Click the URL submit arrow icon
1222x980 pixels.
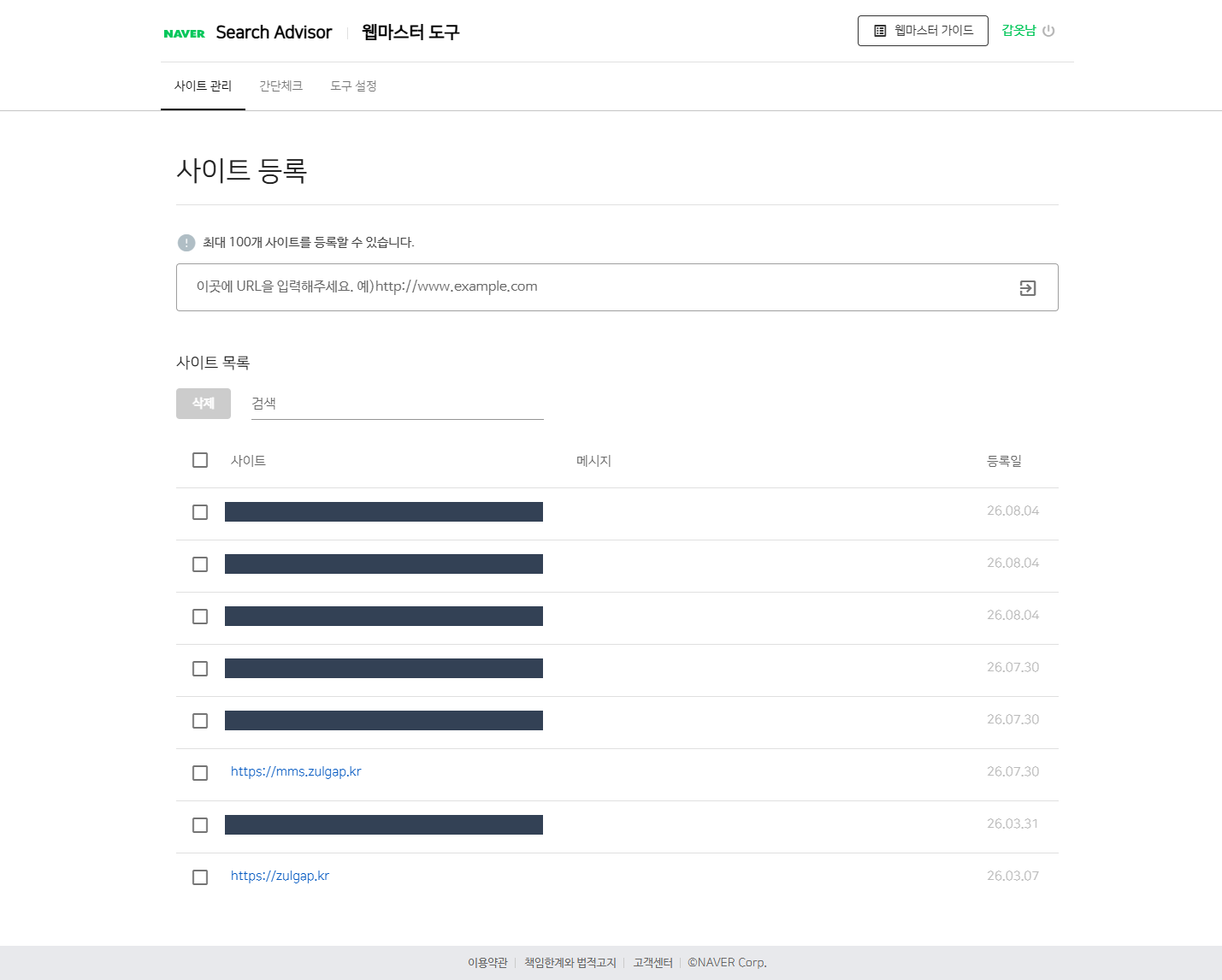pyautogui.click(x=1028, y=288)
